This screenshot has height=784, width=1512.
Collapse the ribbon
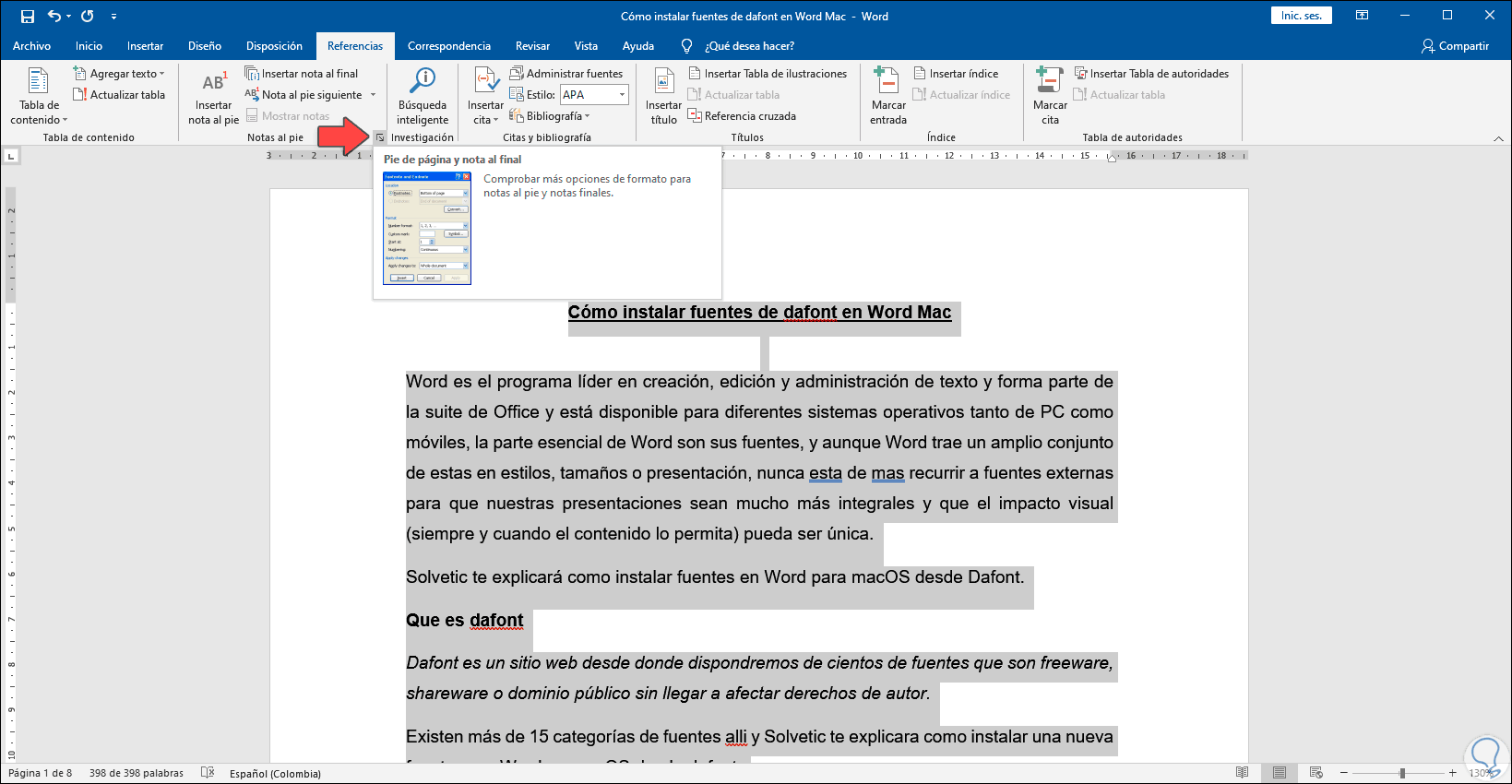1498,137
